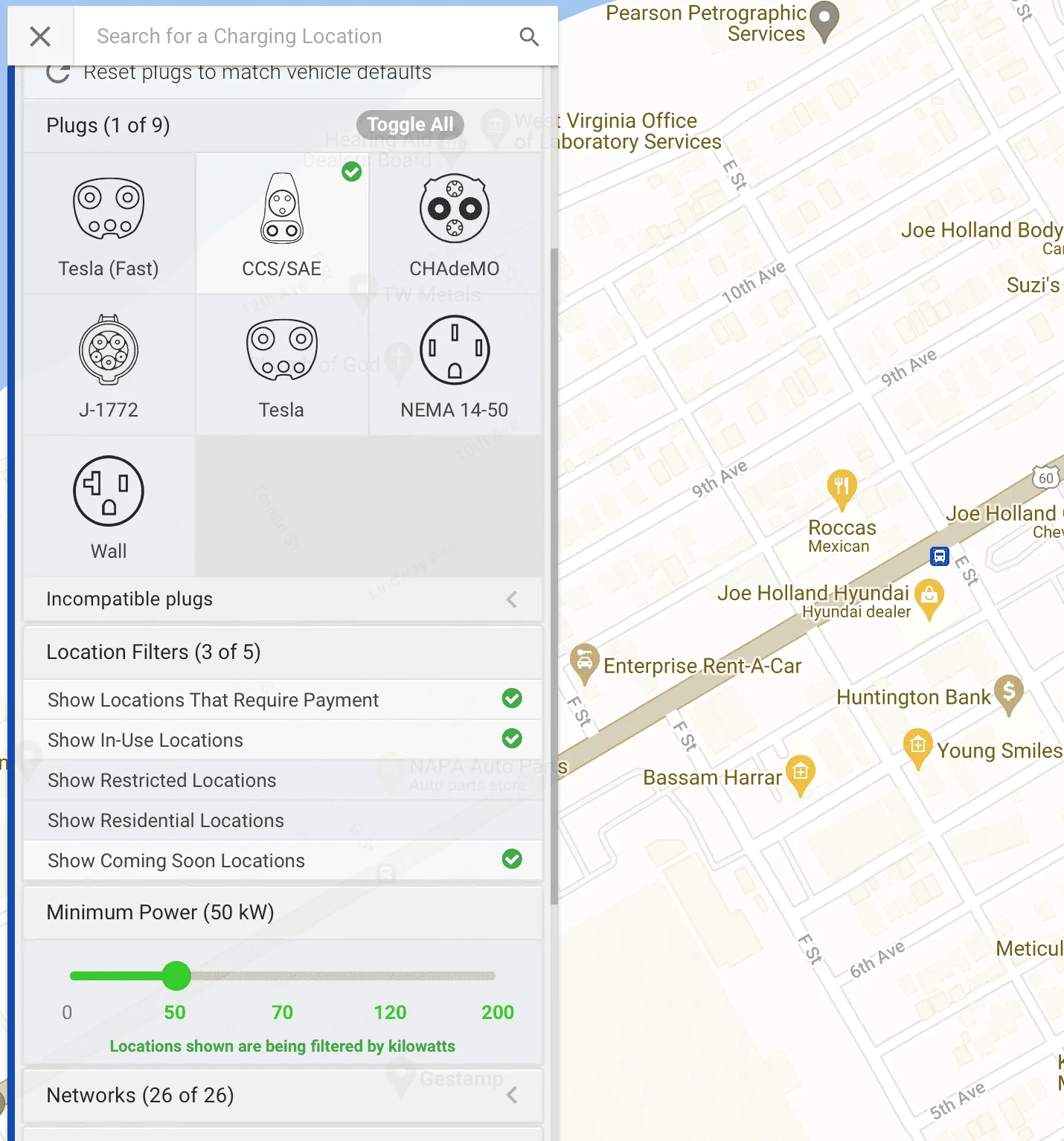Click the Minimum Power (50 kW) header
The image size is (1064, 1141).
pyautogui.click(x=283, y=913)
